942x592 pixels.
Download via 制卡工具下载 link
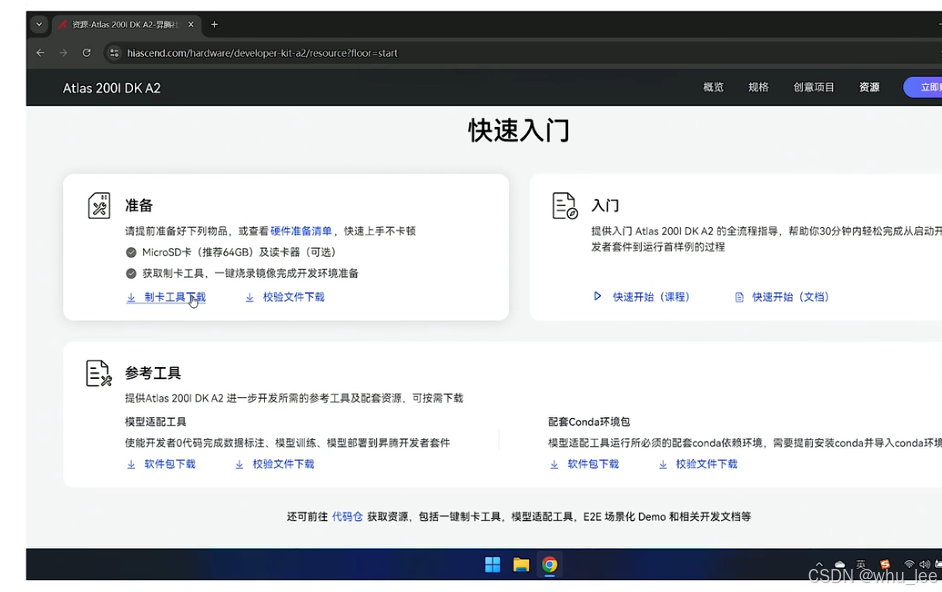pyautogui.click(x=175, y=297)
